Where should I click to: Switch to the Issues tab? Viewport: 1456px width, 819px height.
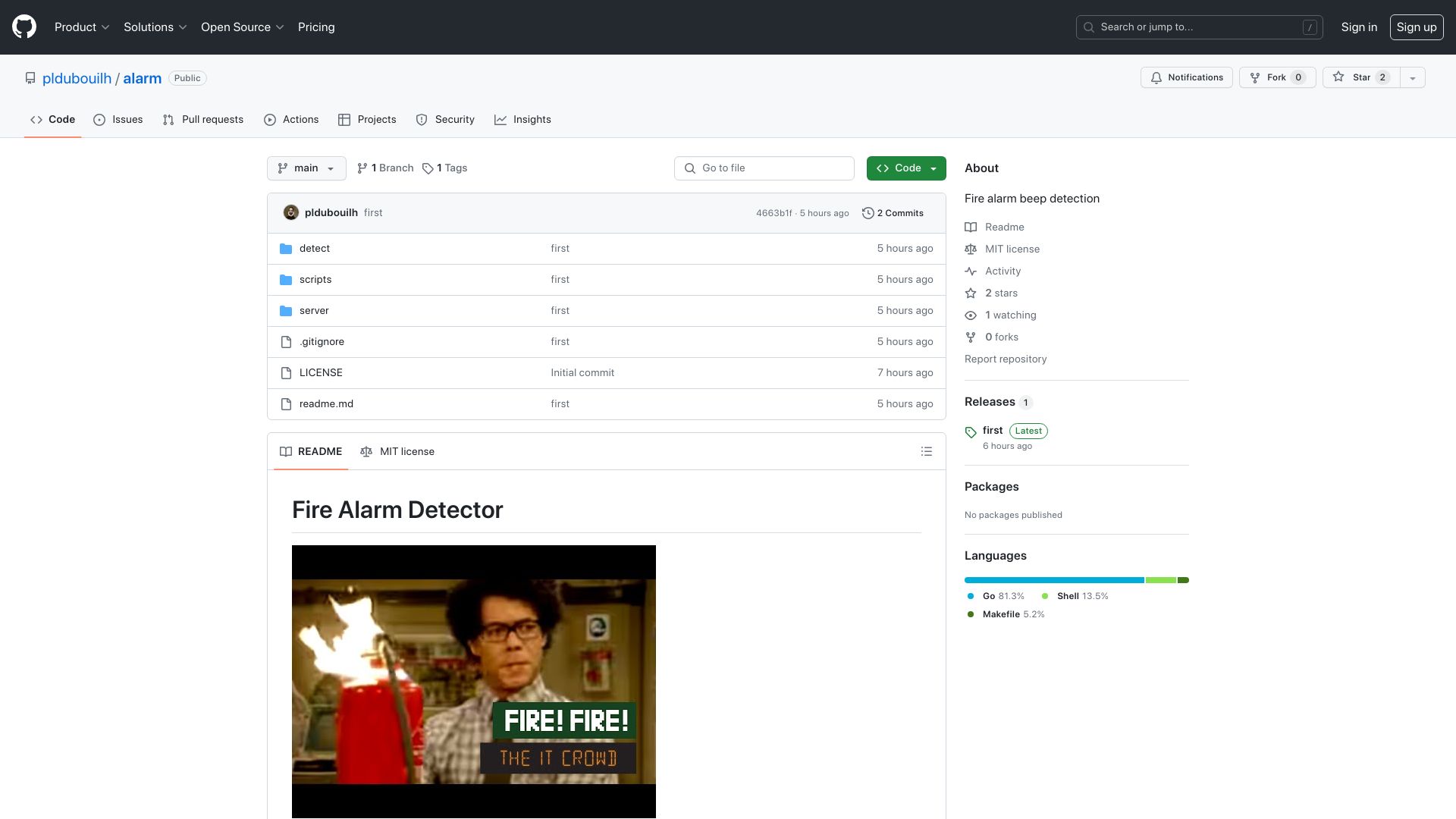(118, 120)
